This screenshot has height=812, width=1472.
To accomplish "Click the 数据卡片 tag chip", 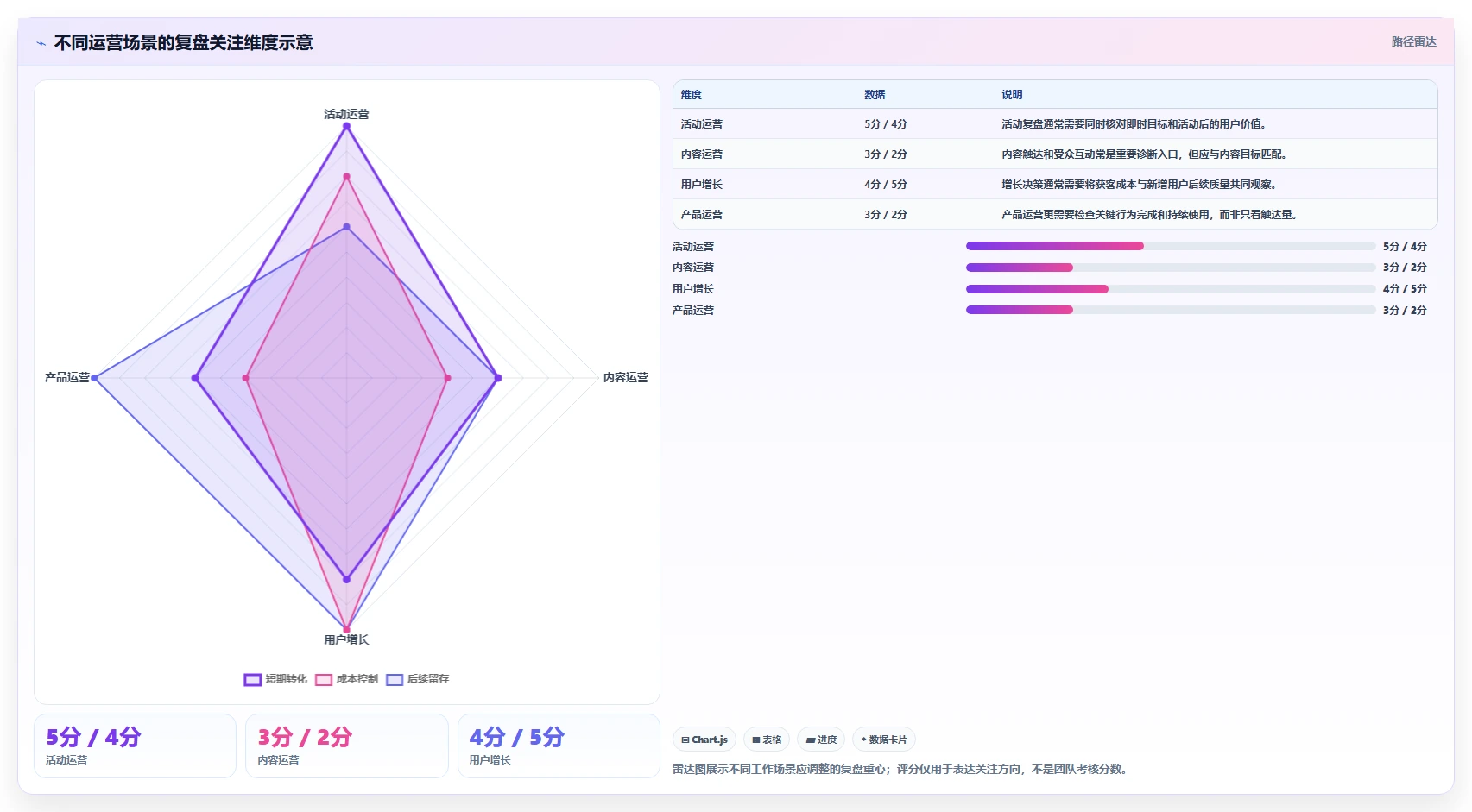I will (x=884, y=740).
